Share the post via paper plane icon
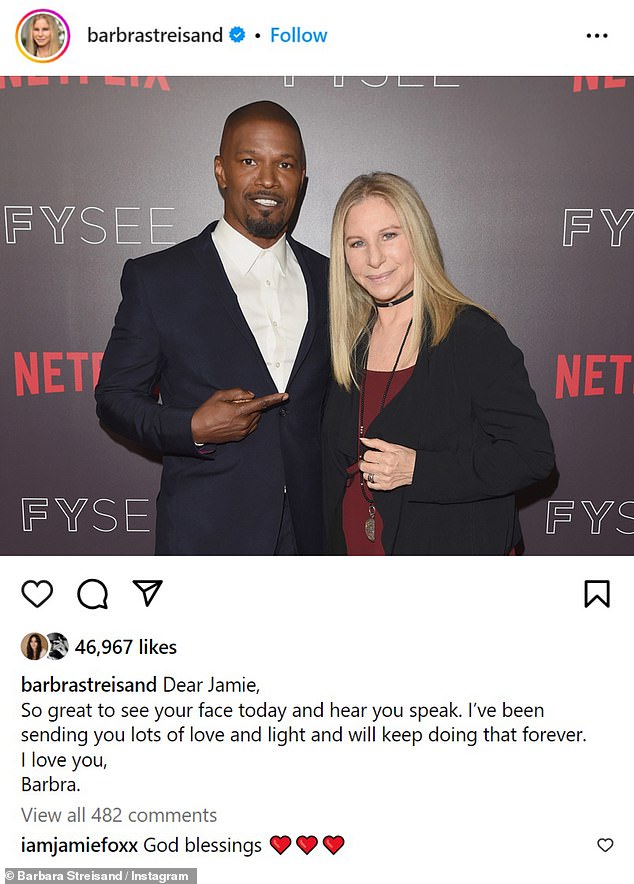The height and width of the screenshot is (884, 634). coord(148,593)
